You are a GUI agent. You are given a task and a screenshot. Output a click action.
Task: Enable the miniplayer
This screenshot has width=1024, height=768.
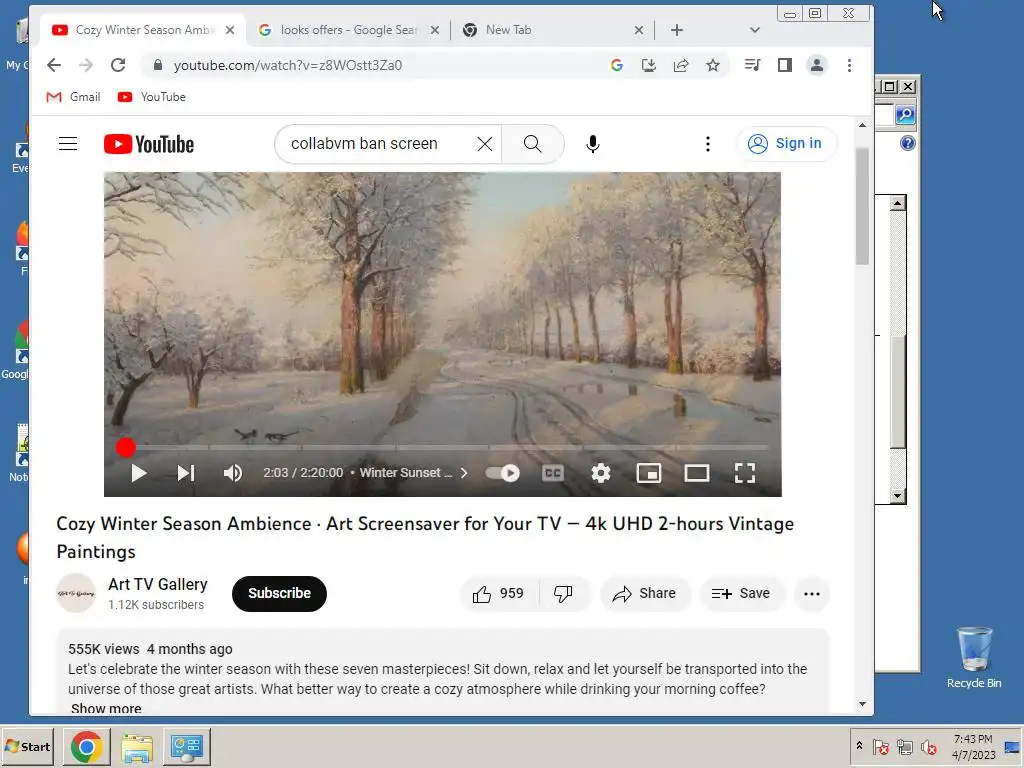pos(648,473)
